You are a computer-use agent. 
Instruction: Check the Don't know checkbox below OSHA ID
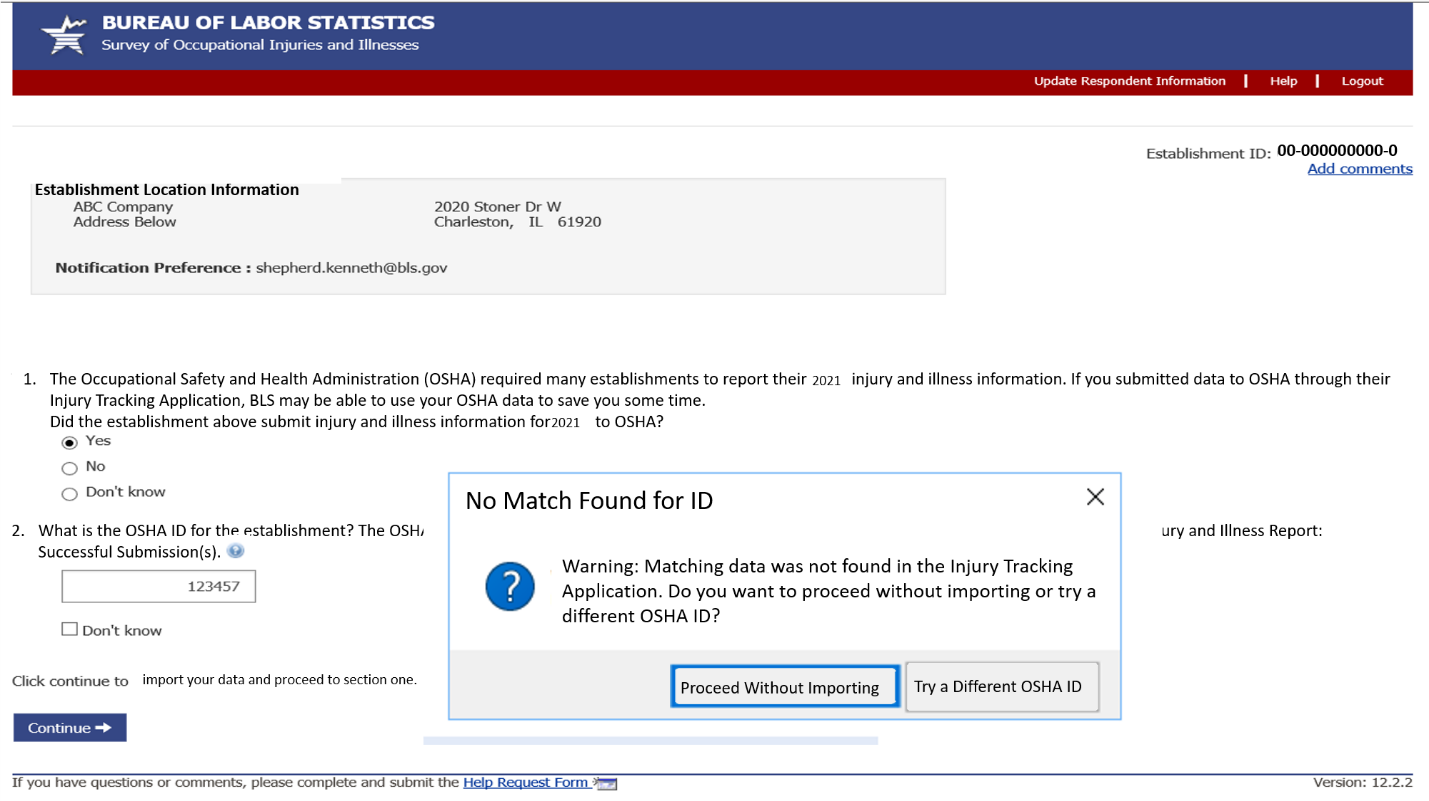69,629
